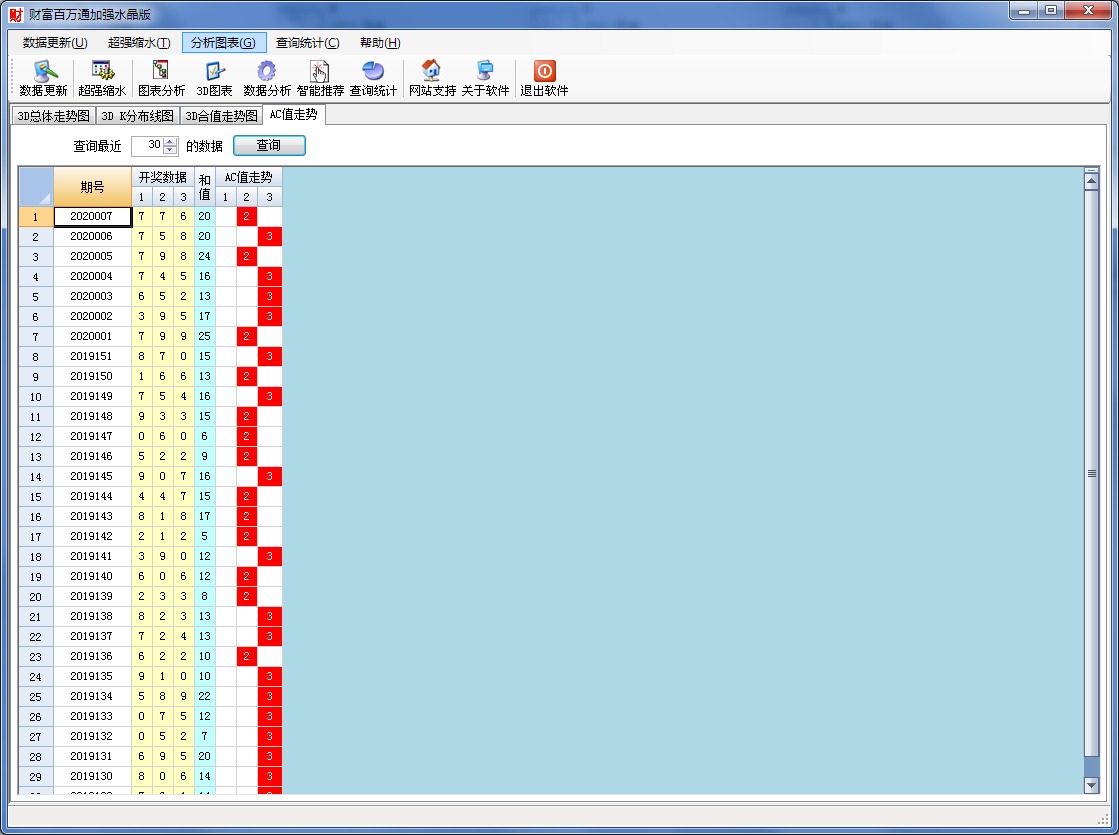Open the 超强缩水 tool icon
1119x835 pixels.
tap(102, 71)
